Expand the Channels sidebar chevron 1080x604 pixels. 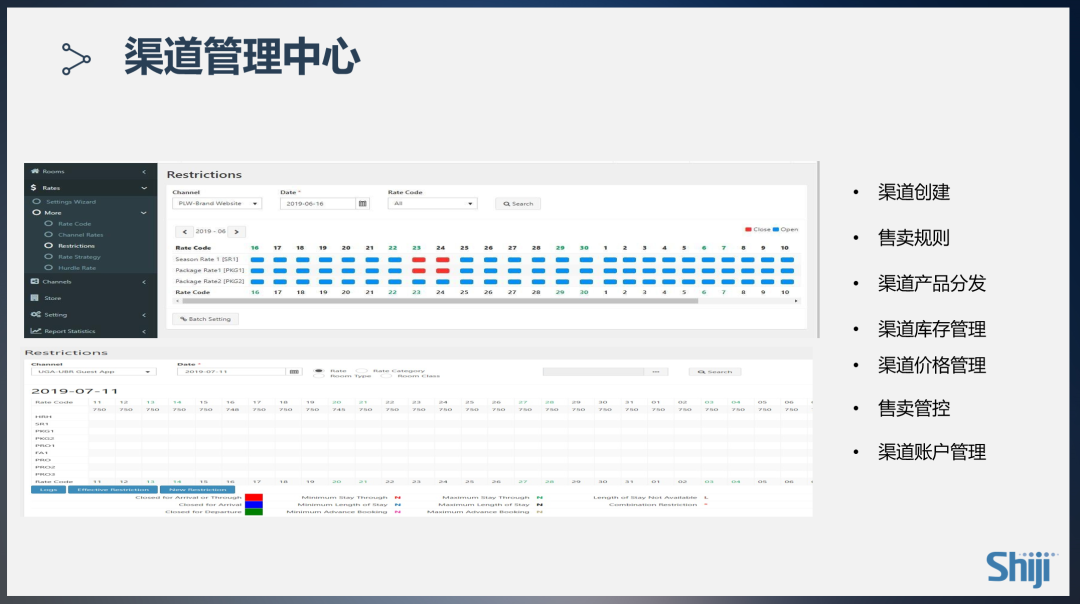(144, 282)
